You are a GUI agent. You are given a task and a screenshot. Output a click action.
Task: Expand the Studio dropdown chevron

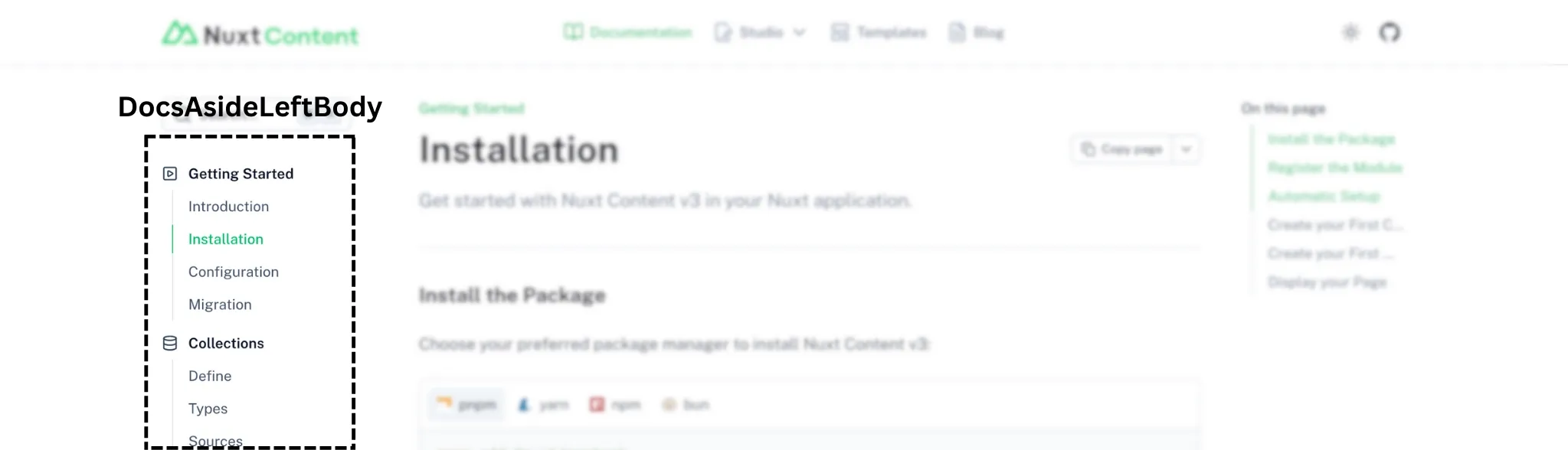pyautogui.click(x=799, y=32)
